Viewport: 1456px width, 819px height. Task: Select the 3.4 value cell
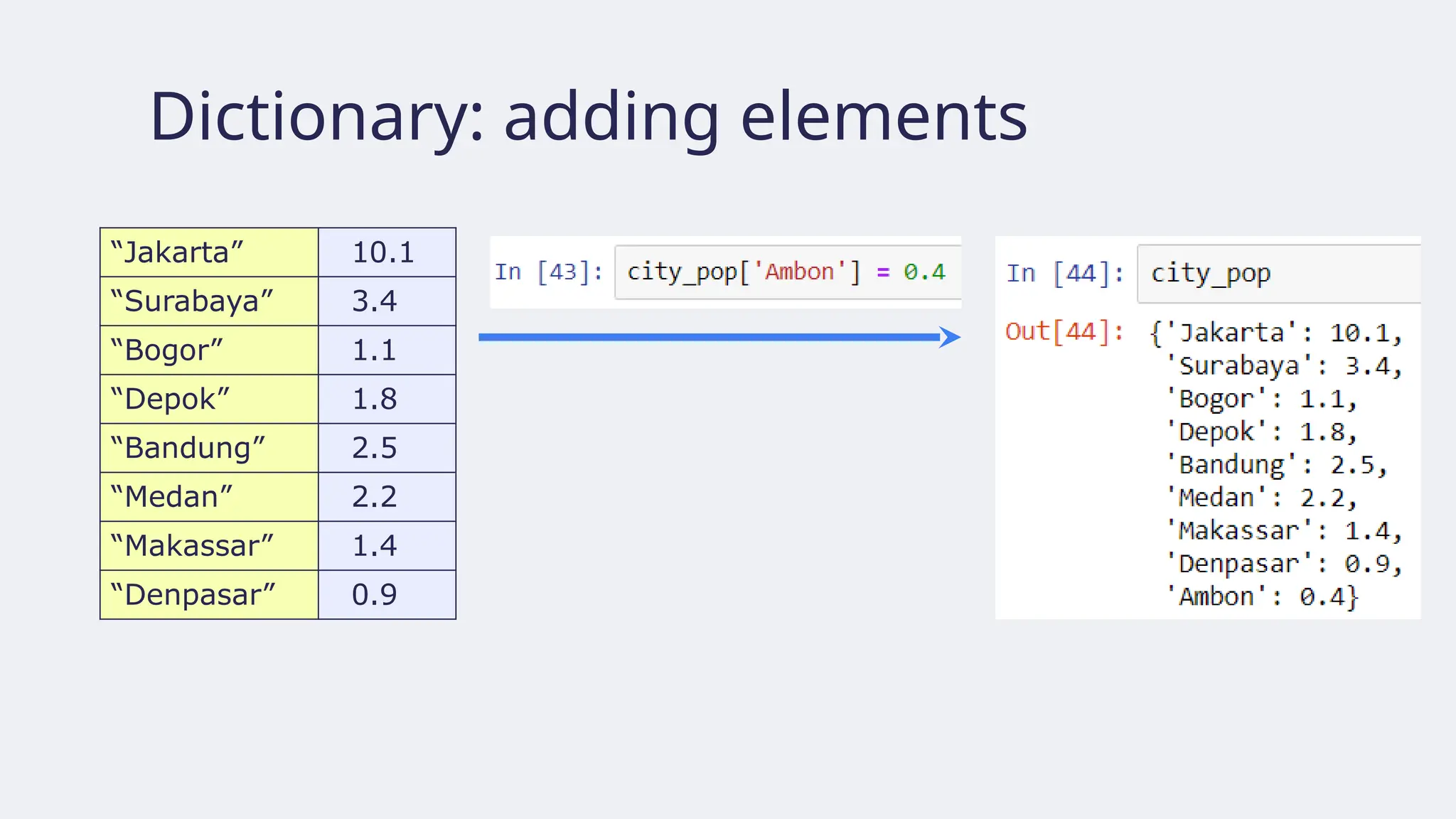pos(387,301)
